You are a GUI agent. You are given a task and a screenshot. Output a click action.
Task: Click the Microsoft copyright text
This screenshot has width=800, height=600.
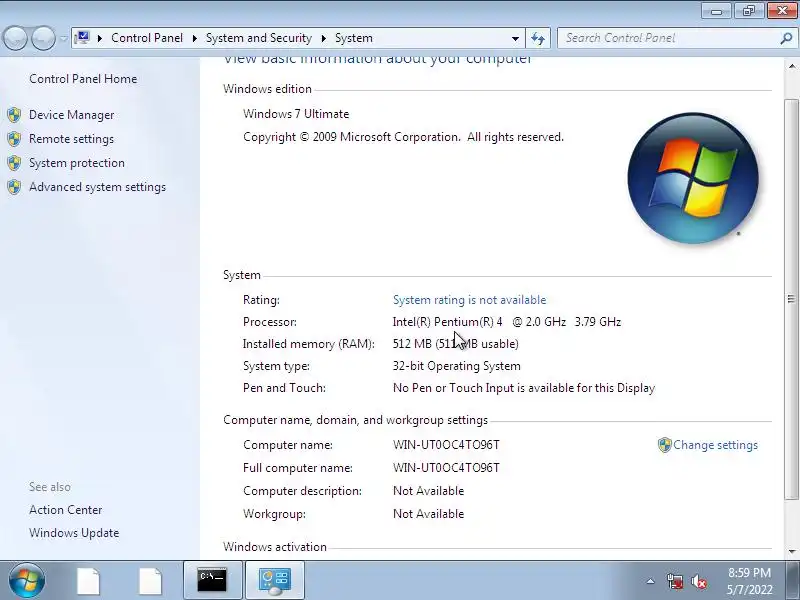403,137
